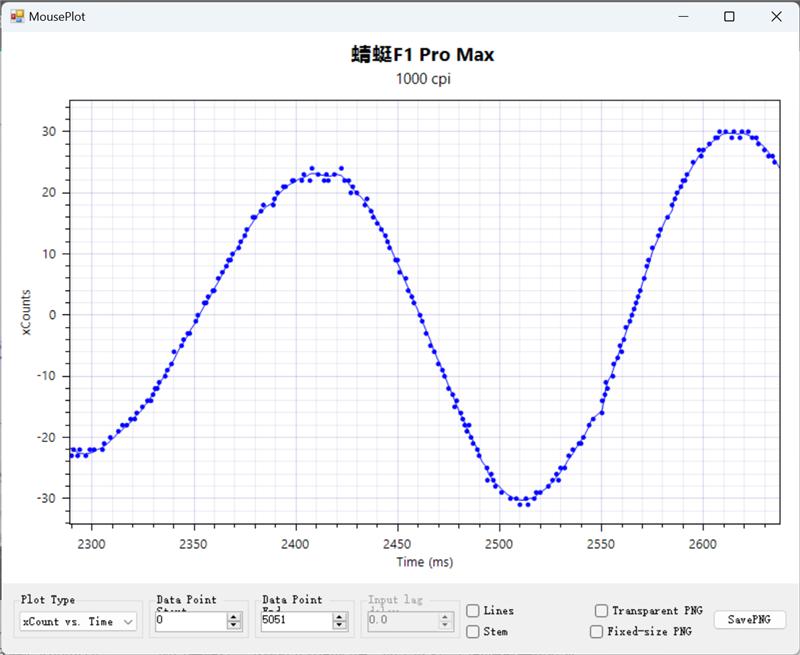Maximize the MousePlot window
The image size is (800, 655).
[x=730, y=17]
